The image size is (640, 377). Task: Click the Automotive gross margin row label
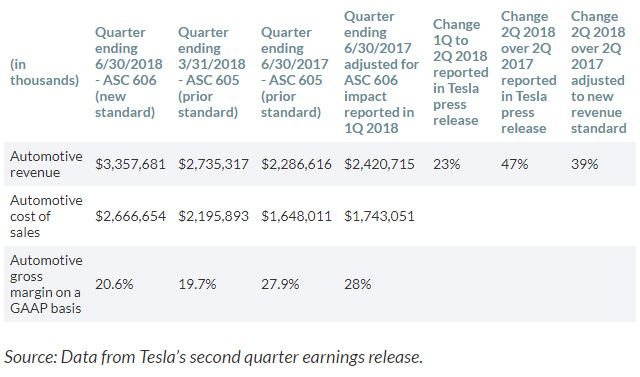(46, 284)
